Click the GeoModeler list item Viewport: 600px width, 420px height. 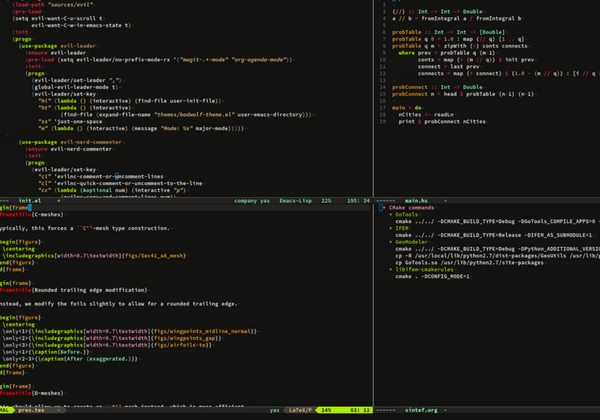pyautogui.click(x=411, y=242)
